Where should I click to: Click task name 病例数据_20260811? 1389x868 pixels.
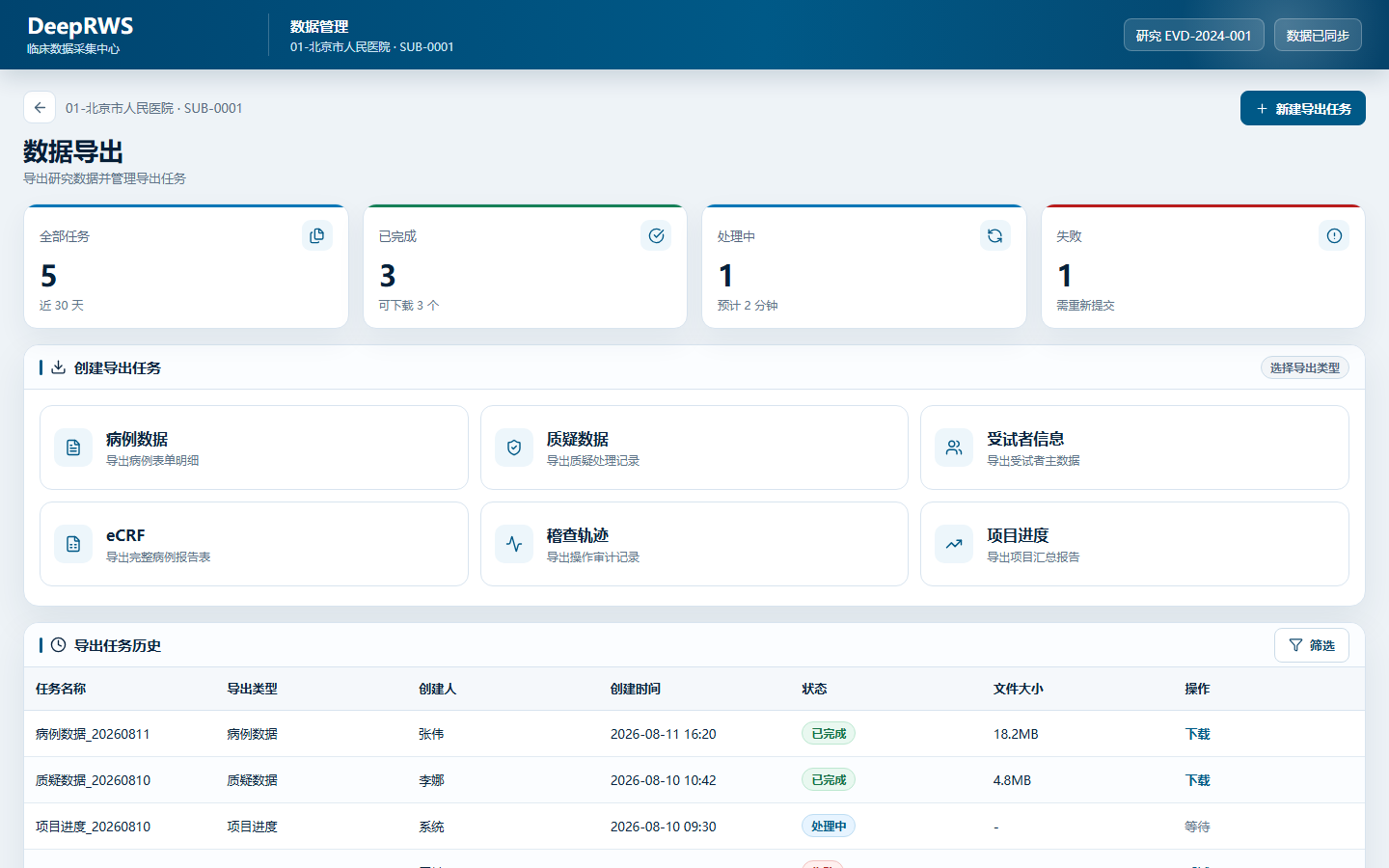pyautogui.click(x=93, y=734)
